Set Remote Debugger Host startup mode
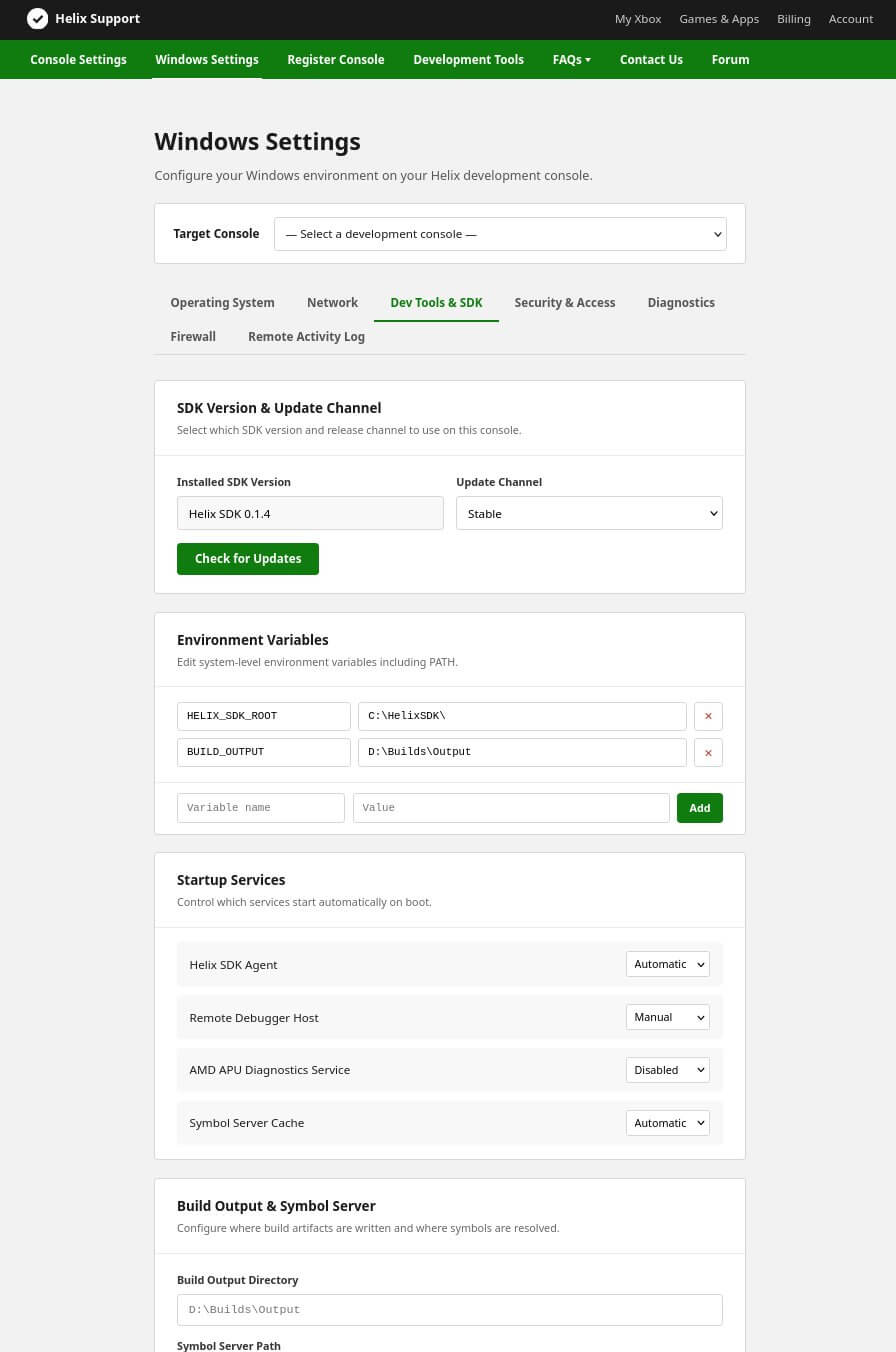 667,1016
